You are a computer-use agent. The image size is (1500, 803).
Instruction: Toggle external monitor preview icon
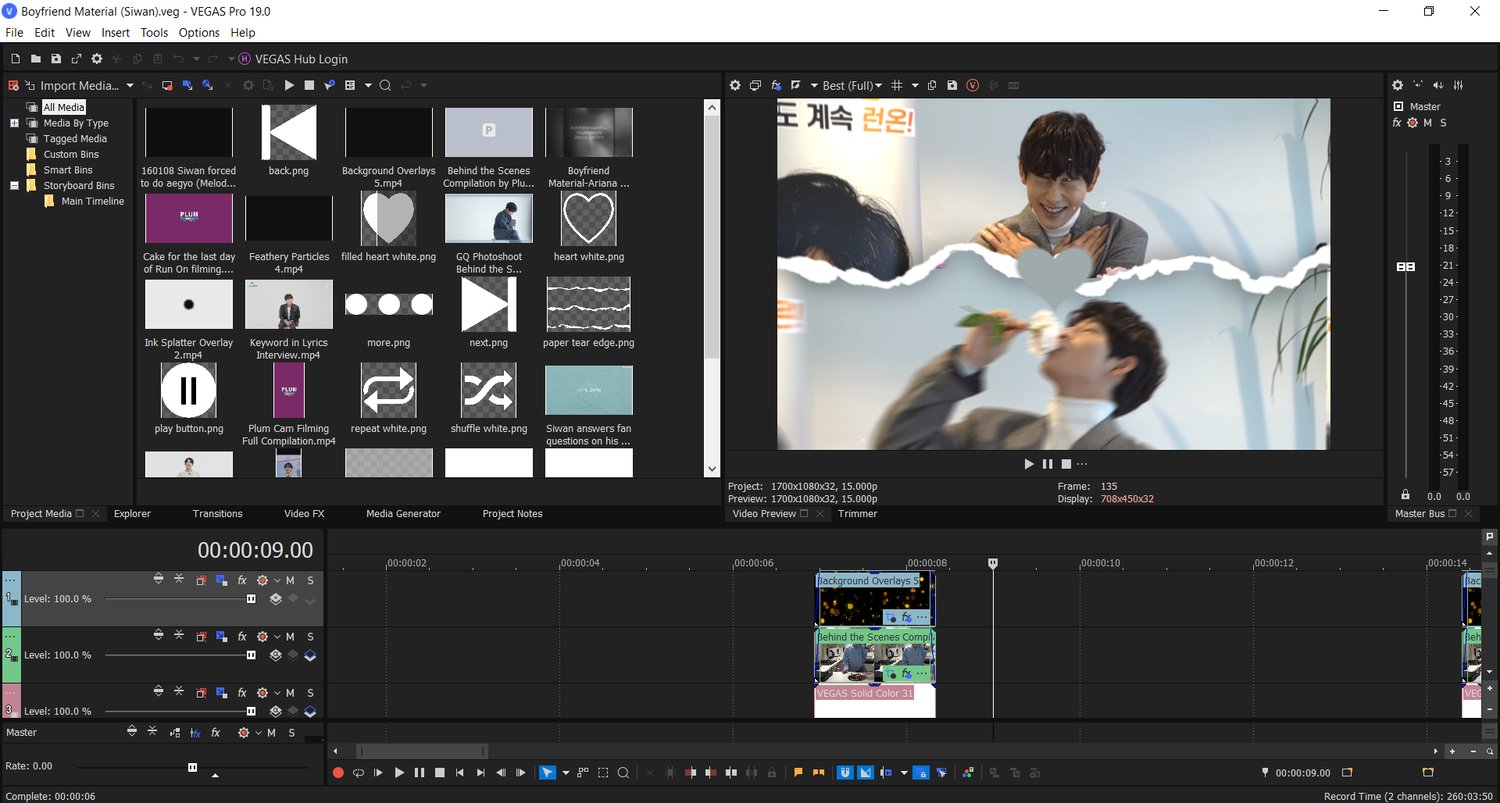(756, 85)
